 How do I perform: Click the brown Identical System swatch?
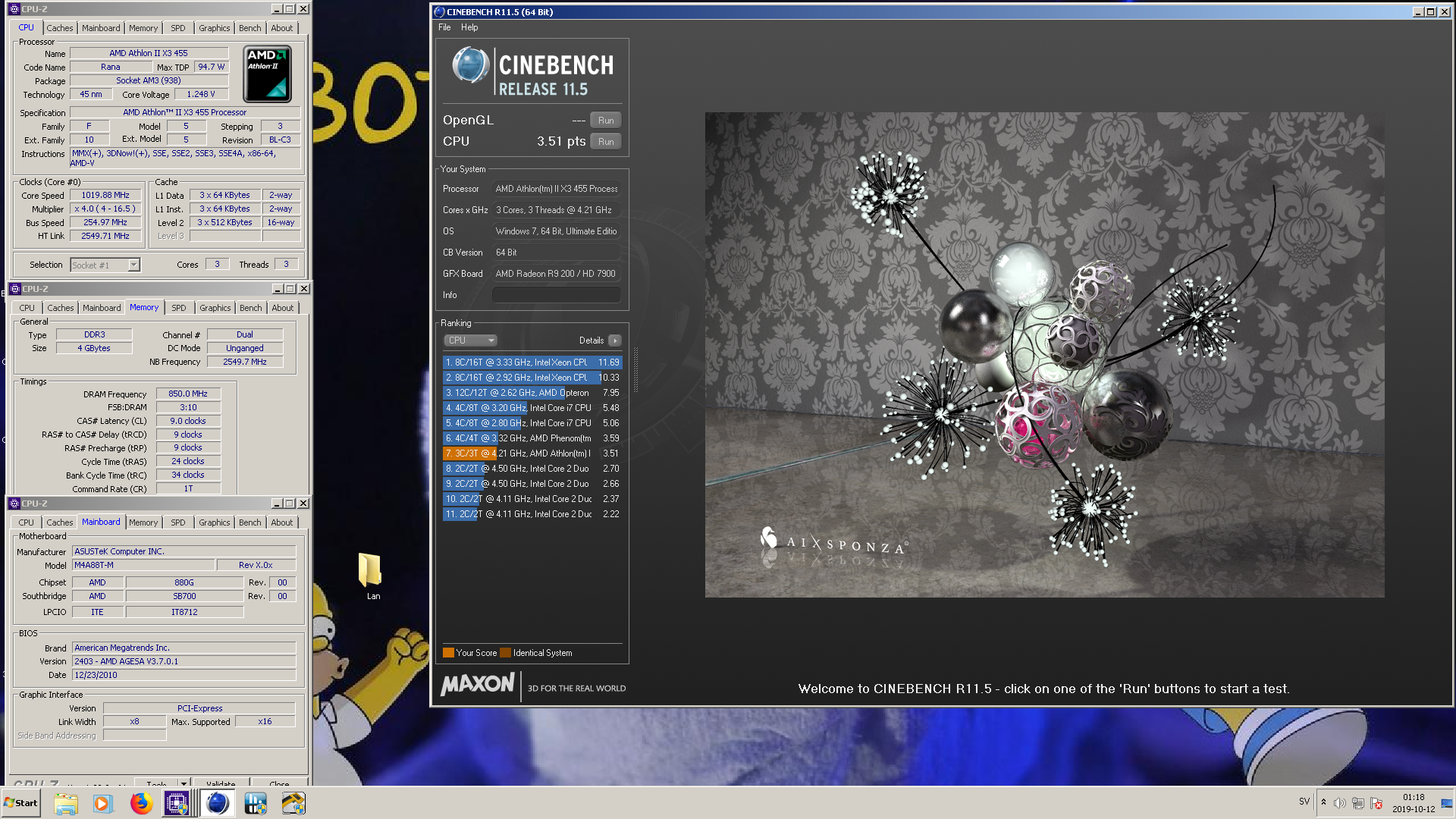505,653
